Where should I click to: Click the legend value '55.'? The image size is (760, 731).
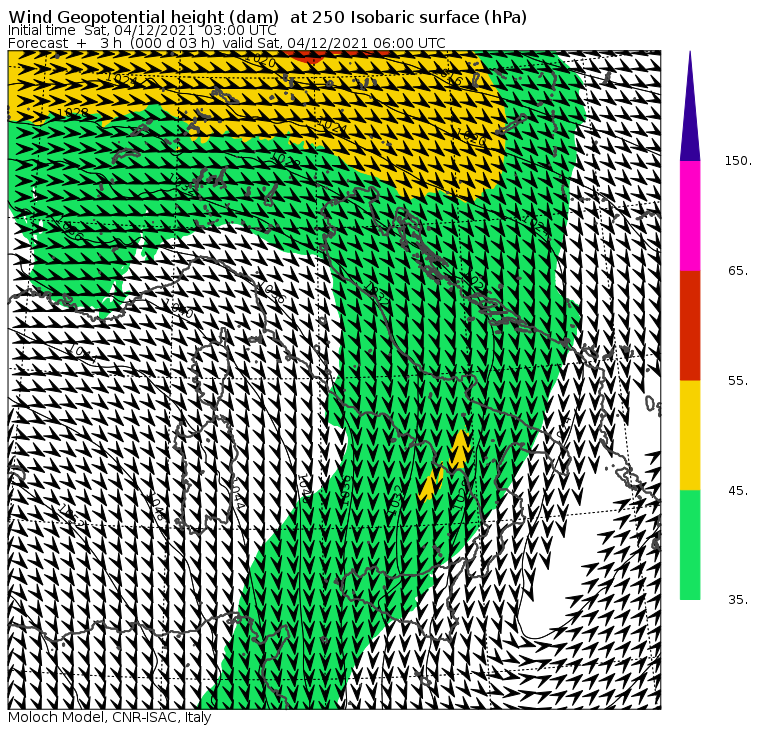pyautogui.click(x=738, y=381)
